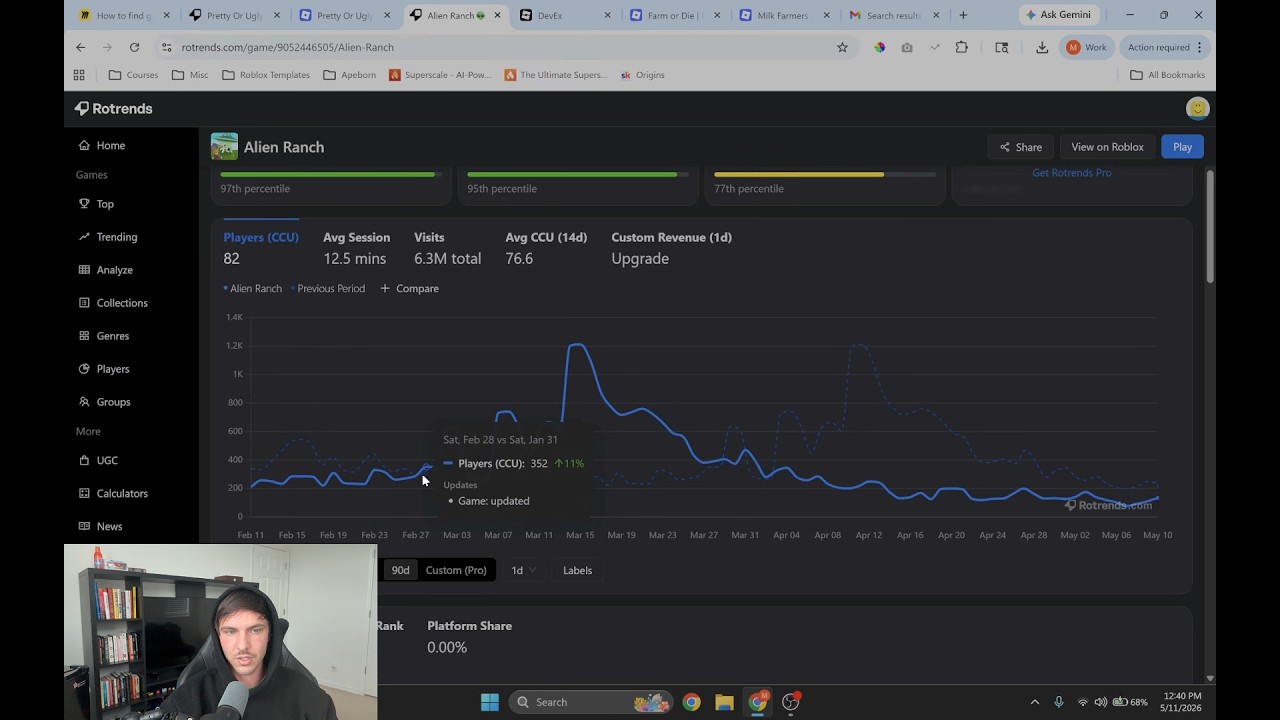Reload the page
Viewport: 1280px width, 720px height.
coord(134,47)
